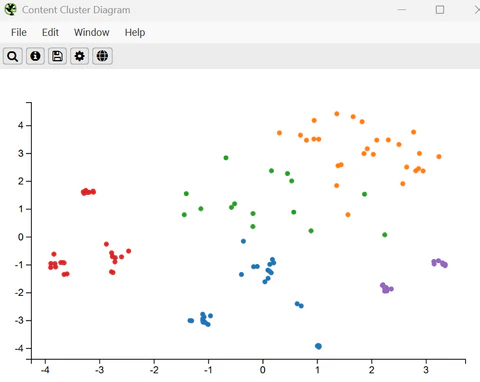Minimize the Content Cluster Diagram window
Viewport: 480px width, 382px height.
[402, 10]
